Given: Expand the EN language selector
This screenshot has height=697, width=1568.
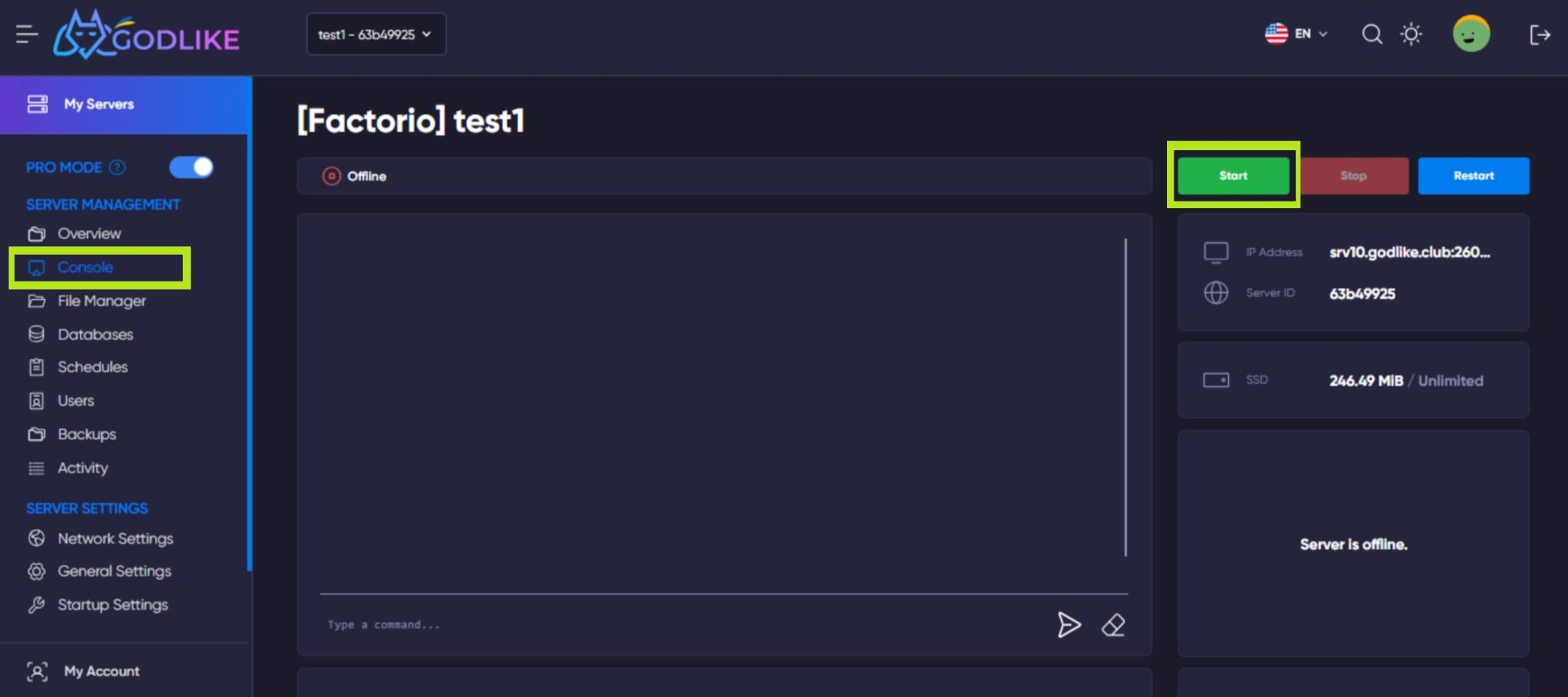Looking at the screenshot, I should pyautogui.click(x=1296, y=34).
